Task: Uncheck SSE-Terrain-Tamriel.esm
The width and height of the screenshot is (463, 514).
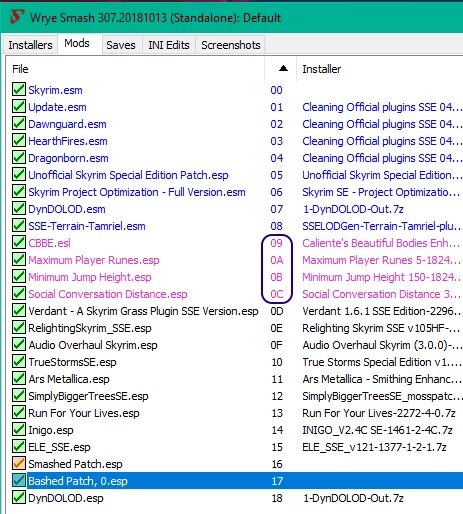Action: [19, 226]
